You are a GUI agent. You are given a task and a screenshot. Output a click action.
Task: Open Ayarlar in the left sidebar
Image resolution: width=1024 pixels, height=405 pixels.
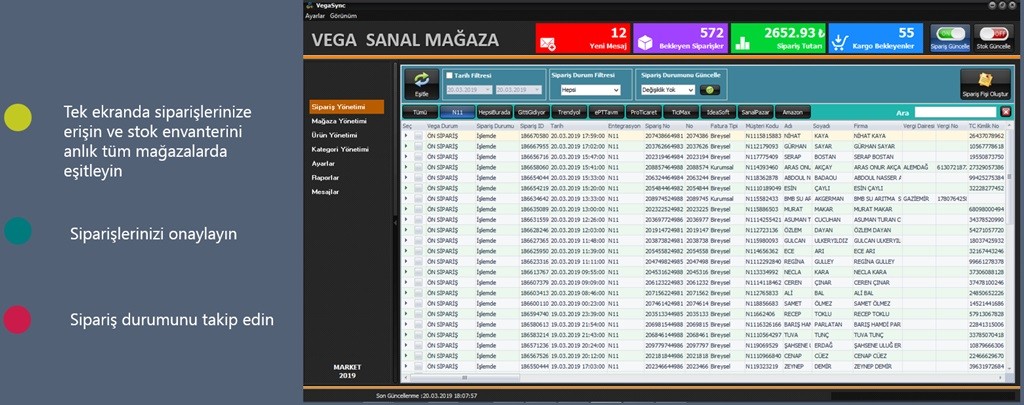point(323,164)
